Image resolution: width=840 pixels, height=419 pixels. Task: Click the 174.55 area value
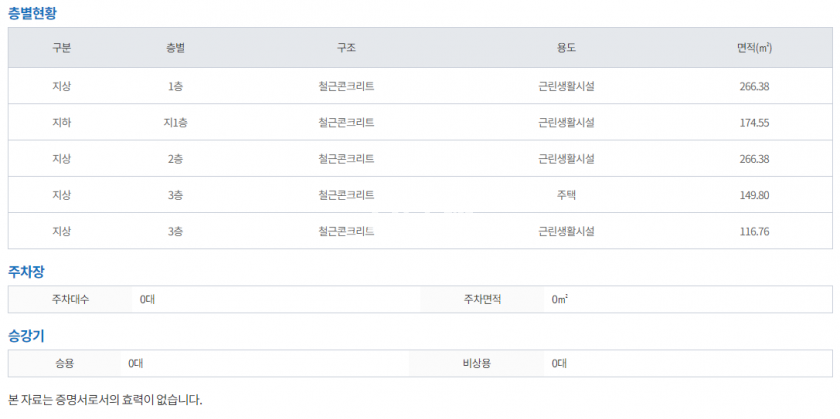[753, 122]
